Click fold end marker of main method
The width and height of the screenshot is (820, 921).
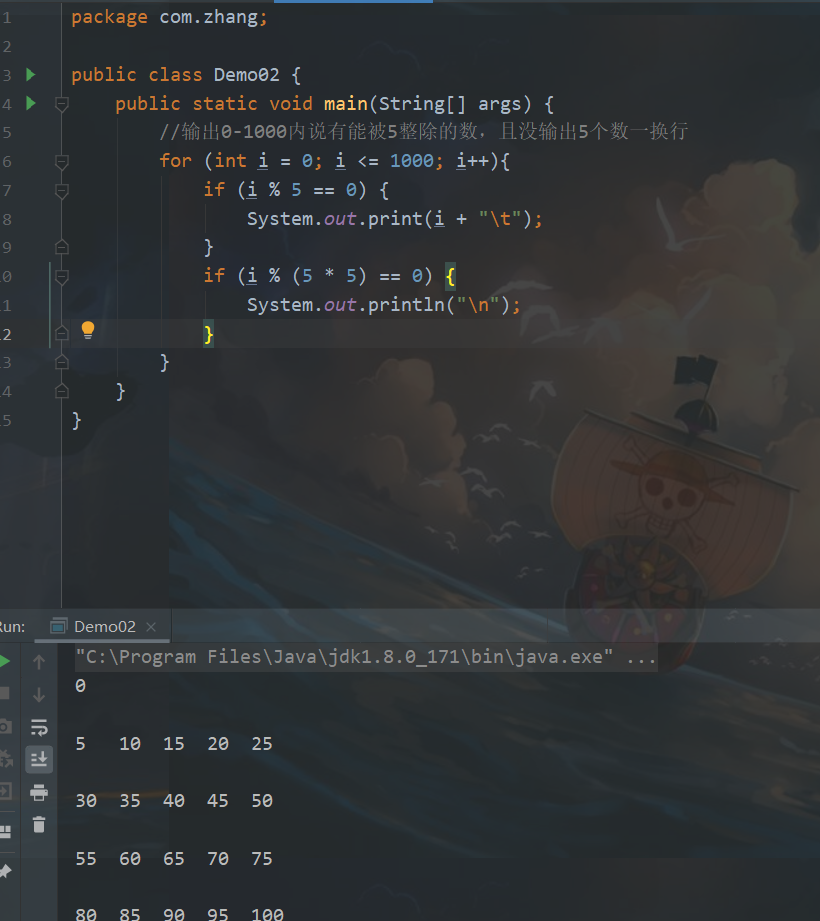point(62,391)
